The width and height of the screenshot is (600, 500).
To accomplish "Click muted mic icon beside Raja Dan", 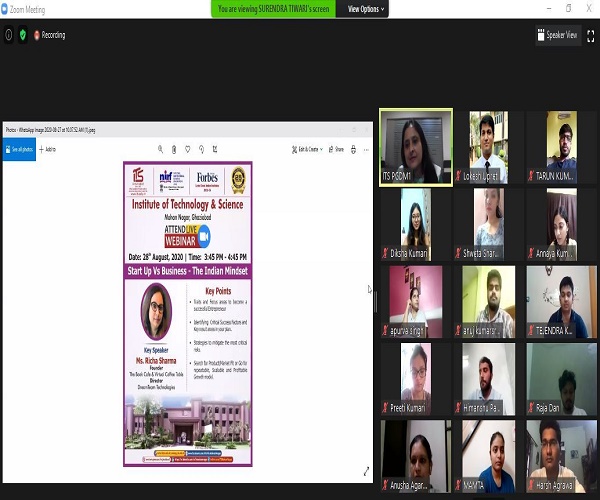I will pos(531,408).
